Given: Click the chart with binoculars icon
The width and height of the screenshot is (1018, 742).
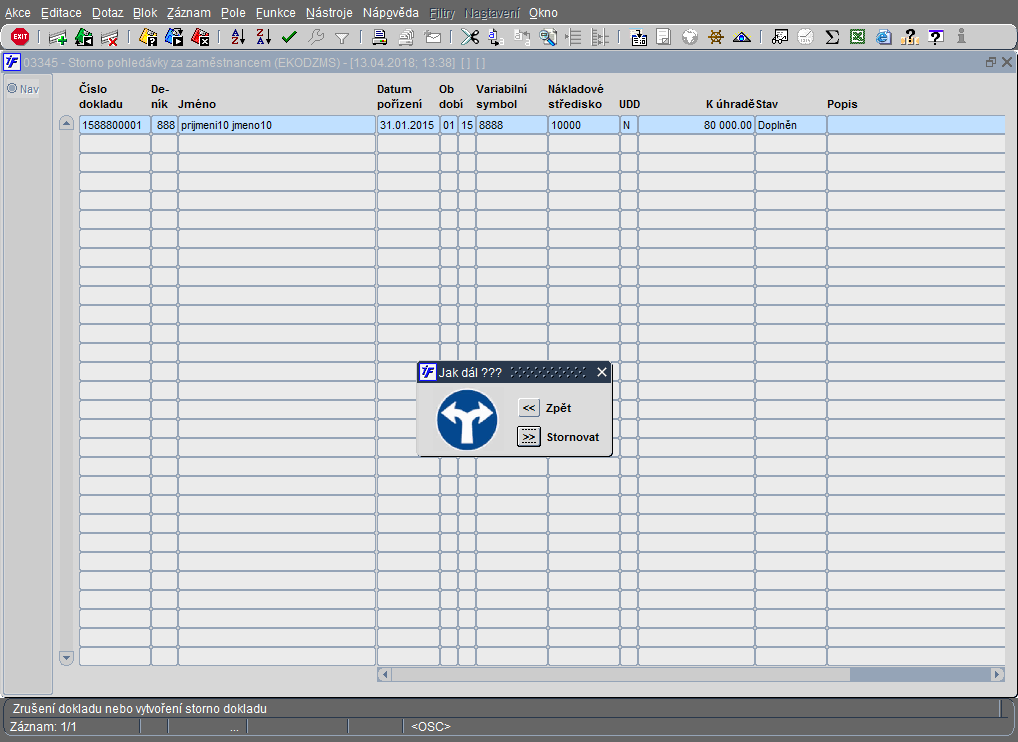Looking at the screenshot, I should 780,37.
